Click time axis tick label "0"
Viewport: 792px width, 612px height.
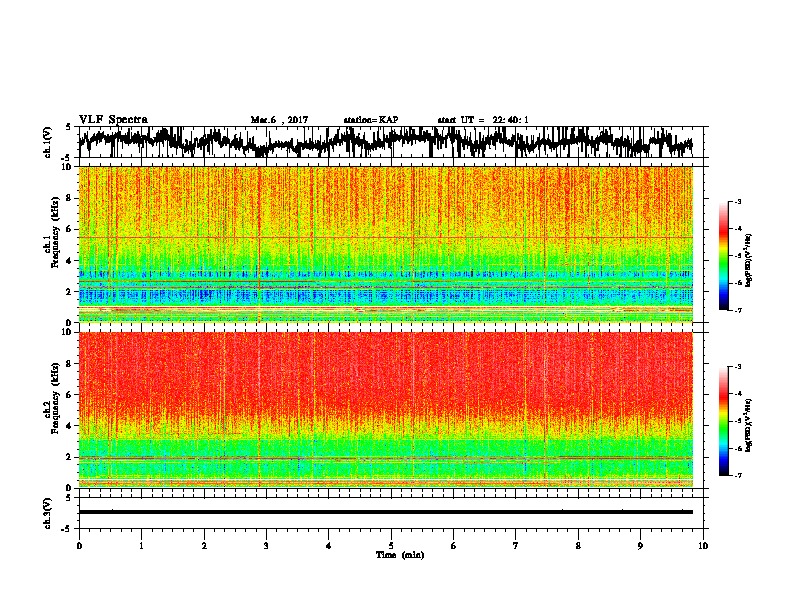(x=79, y=546)
